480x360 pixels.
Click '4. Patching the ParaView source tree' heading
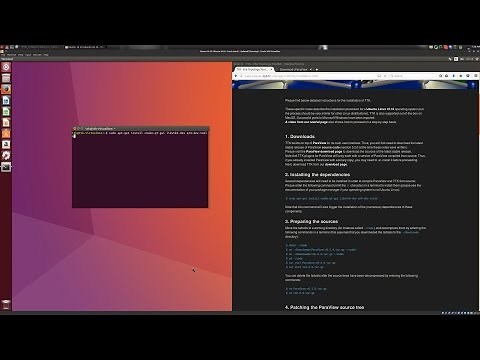tap(324, 307)
